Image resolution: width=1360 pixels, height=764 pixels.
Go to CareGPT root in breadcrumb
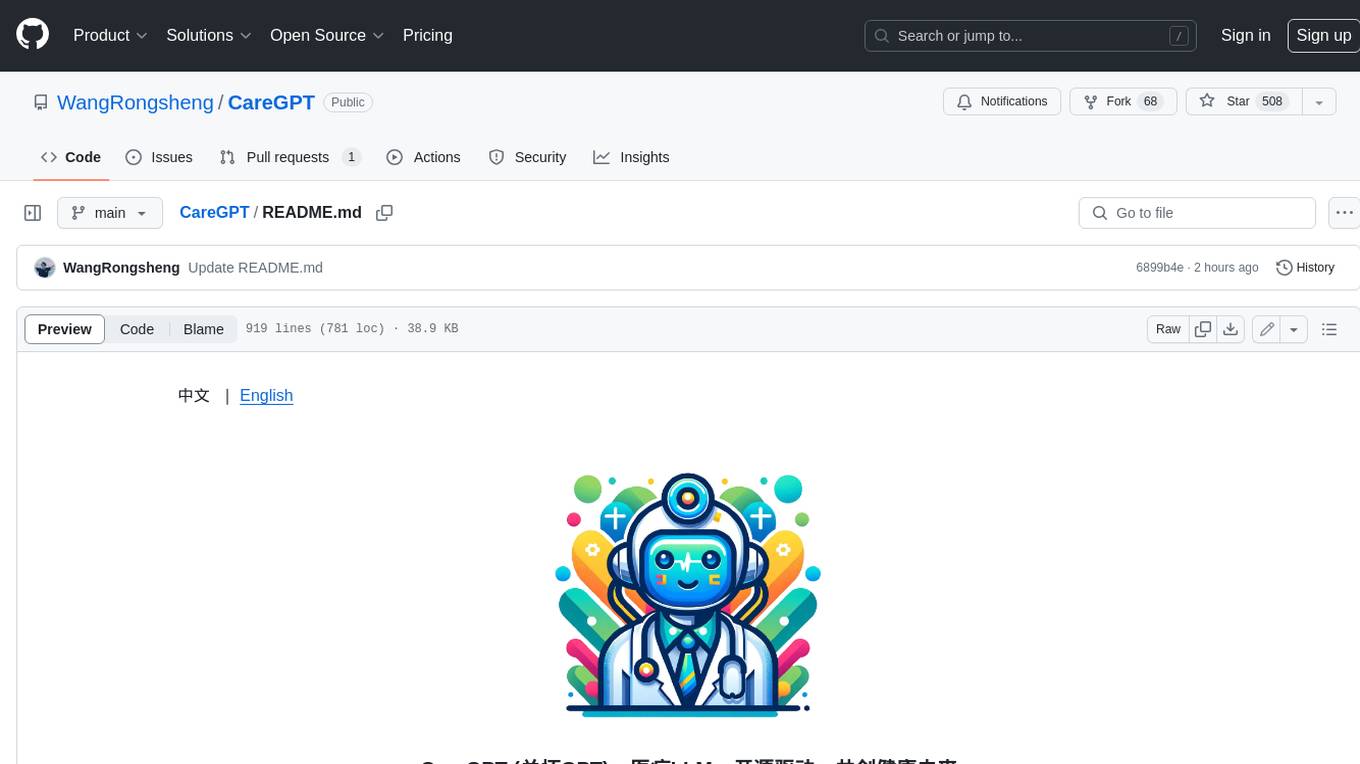214,213
